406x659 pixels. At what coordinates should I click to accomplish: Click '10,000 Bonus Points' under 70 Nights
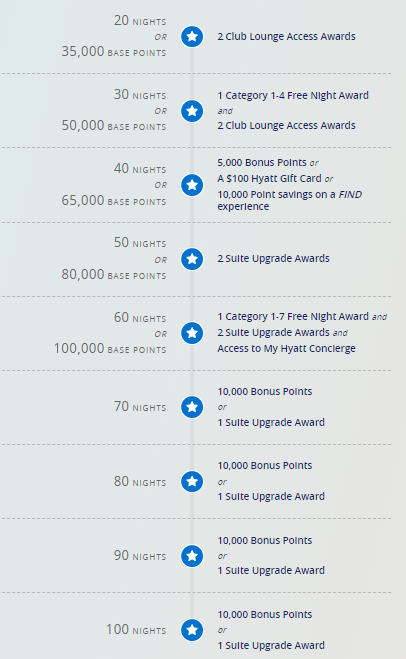(x=265, y=392)
